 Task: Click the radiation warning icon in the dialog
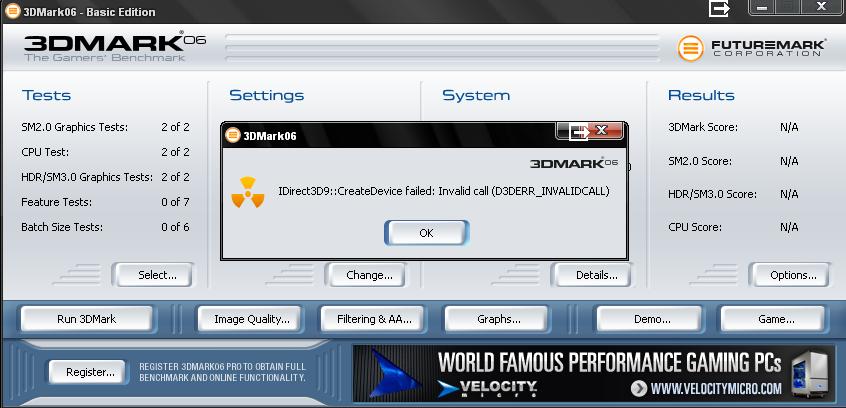(248, 192)
